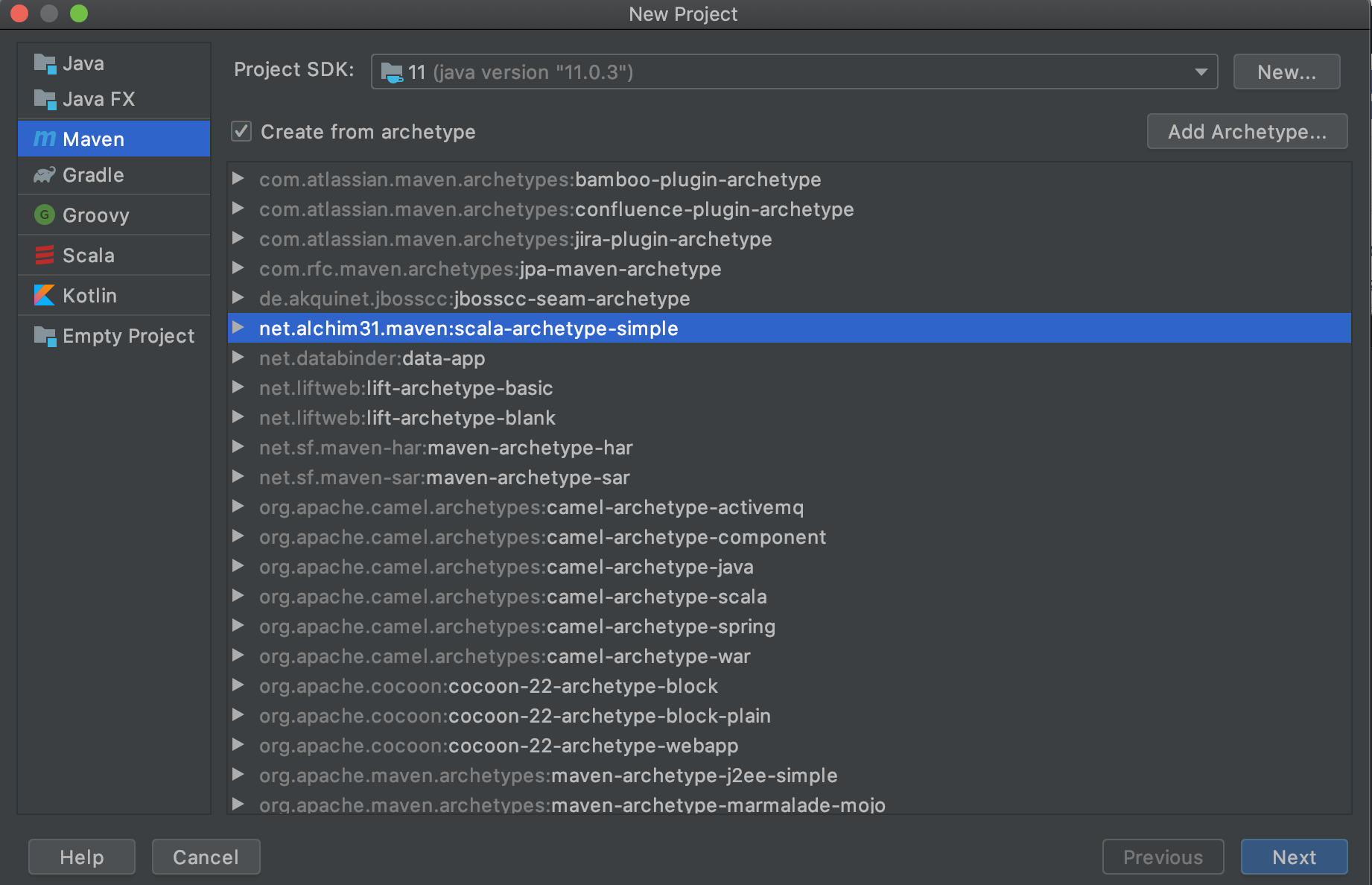Select Scala project type
The width and height of the screenshot is (1372, 885).
pyautogui.click(x=114, y=256)
